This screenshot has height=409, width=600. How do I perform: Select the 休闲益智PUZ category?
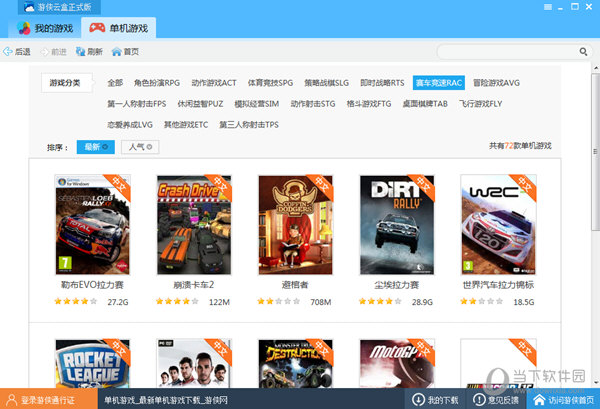coord(200,104)
